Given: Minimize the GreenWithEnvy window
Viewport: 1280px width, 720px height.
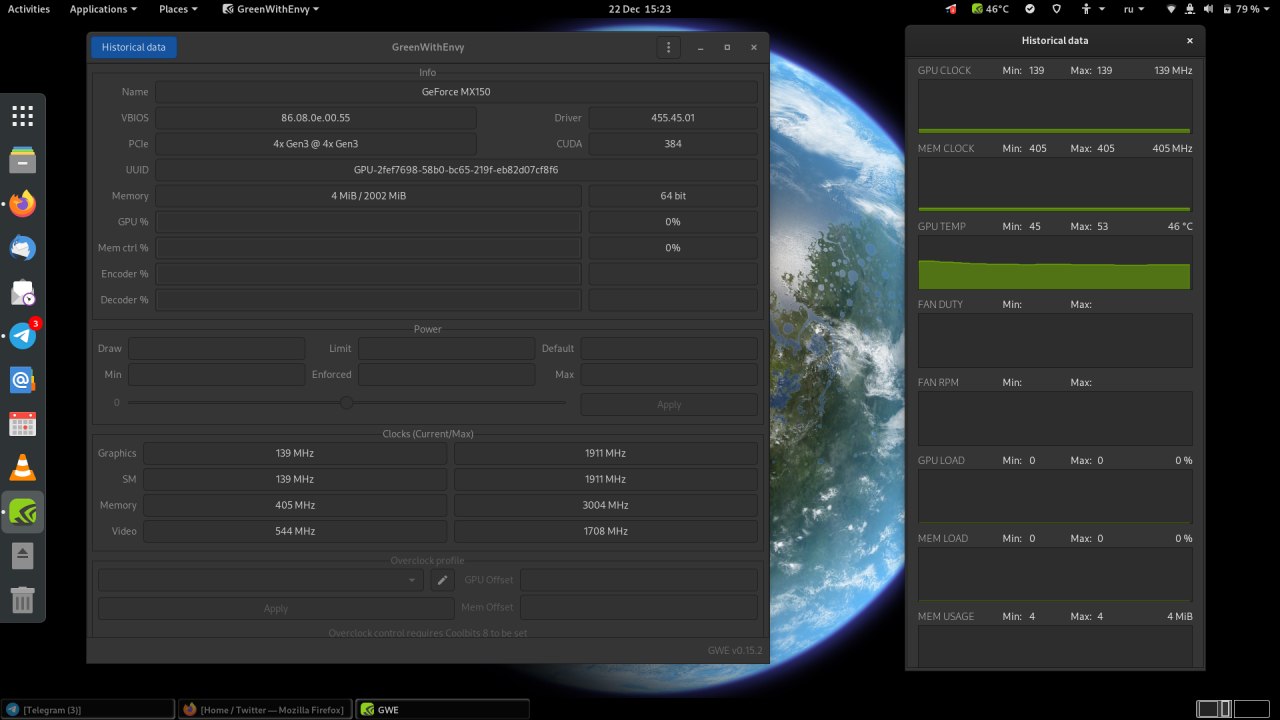Looking at the screenshot, I should click(701, 47).
